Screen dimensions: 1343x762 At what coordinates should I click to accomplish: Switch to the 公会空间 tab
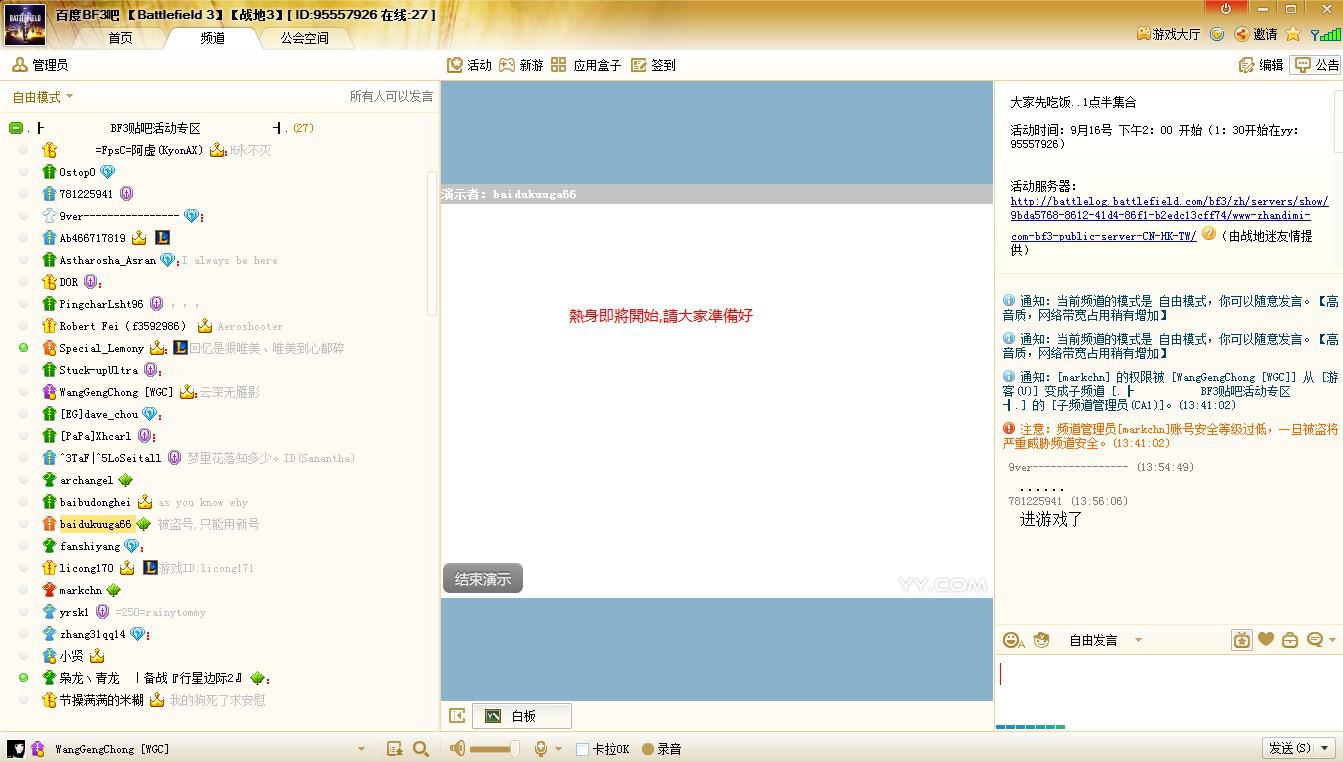click(x=304, y=38)
